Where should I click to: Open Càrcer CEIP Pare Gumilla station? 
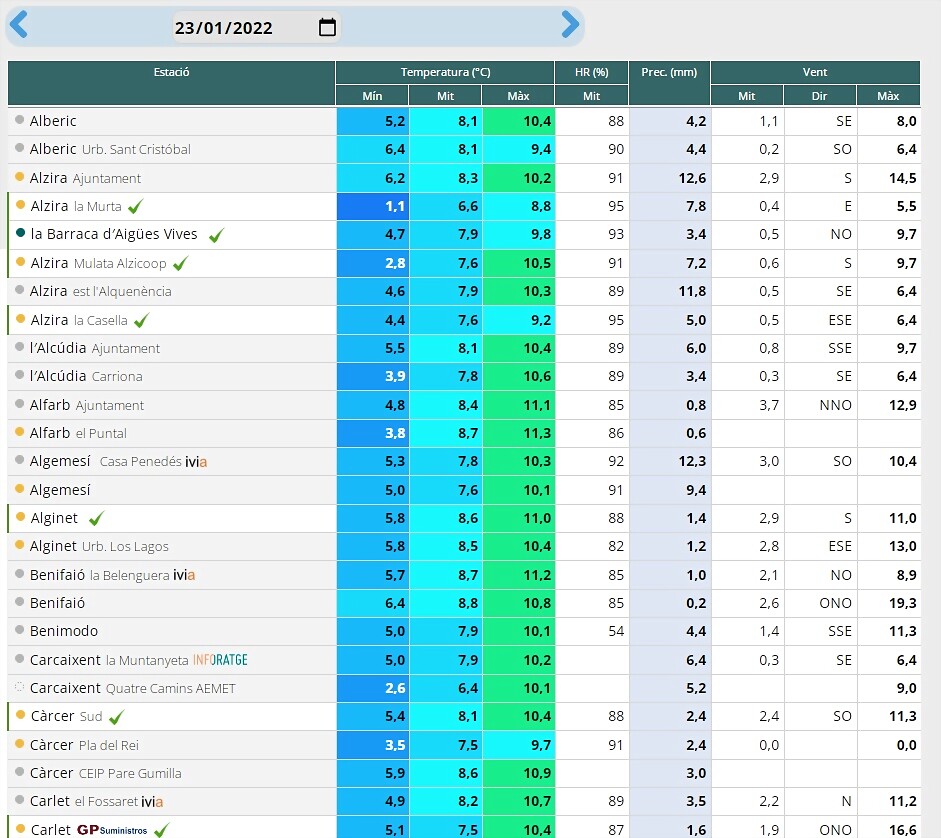click(106, 773)
